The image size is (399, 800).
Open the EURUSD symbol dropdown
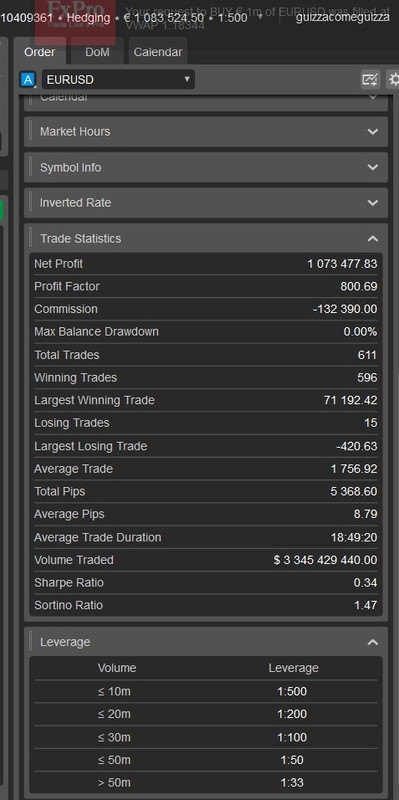tap(118, 80)
